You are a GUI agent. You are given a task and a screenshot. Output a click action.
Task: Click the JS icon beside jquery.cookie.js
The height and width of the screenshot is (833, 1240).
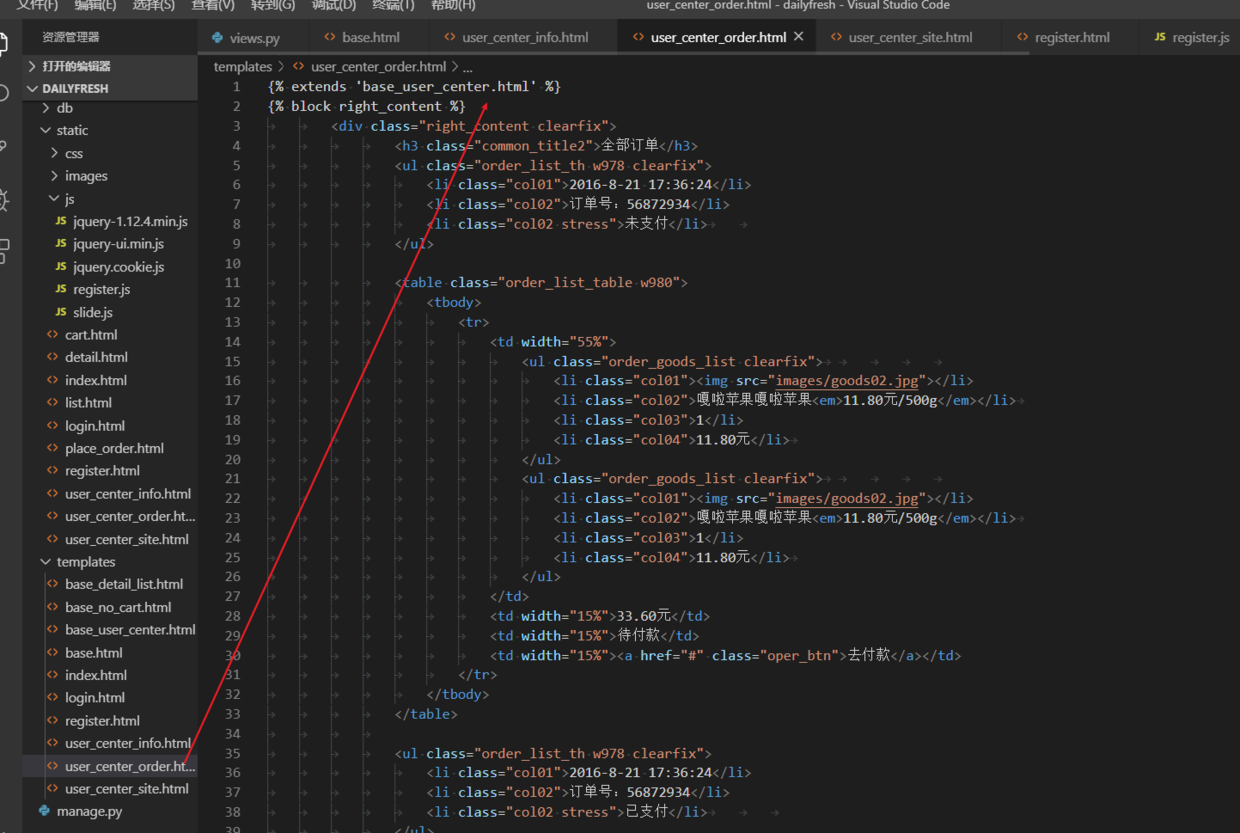pyautogui.click(x=61, y=267)
